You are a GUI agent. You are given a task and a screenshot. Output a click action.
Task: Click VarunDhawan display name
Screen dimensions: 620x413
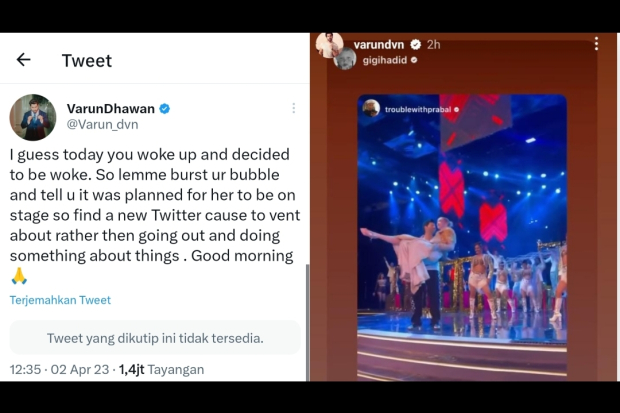111,108
